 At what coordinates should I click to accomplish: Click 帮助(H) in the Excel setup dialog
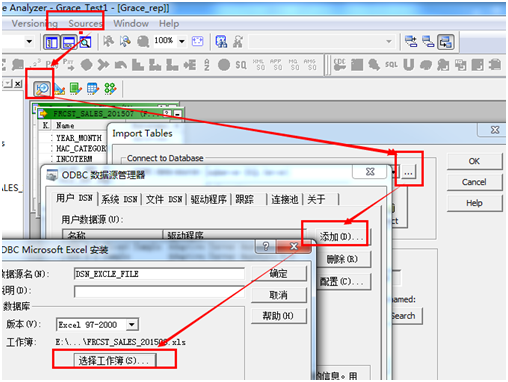pyautogui.click(x=279, y=316)
